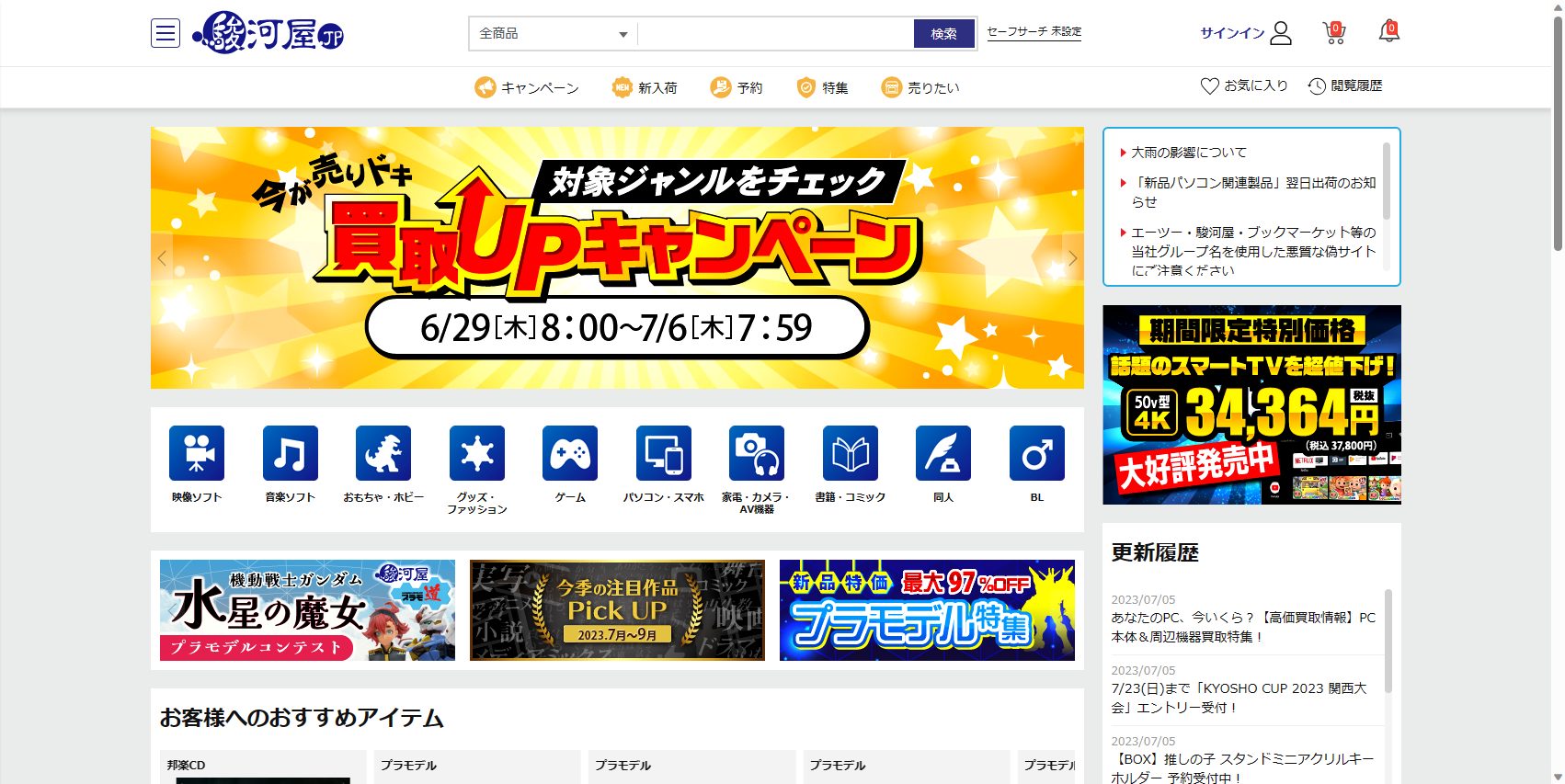Open the shopping cart icon
Image resolution: width=1565 pixels, height=784 pixels.
coord(1334,33)
